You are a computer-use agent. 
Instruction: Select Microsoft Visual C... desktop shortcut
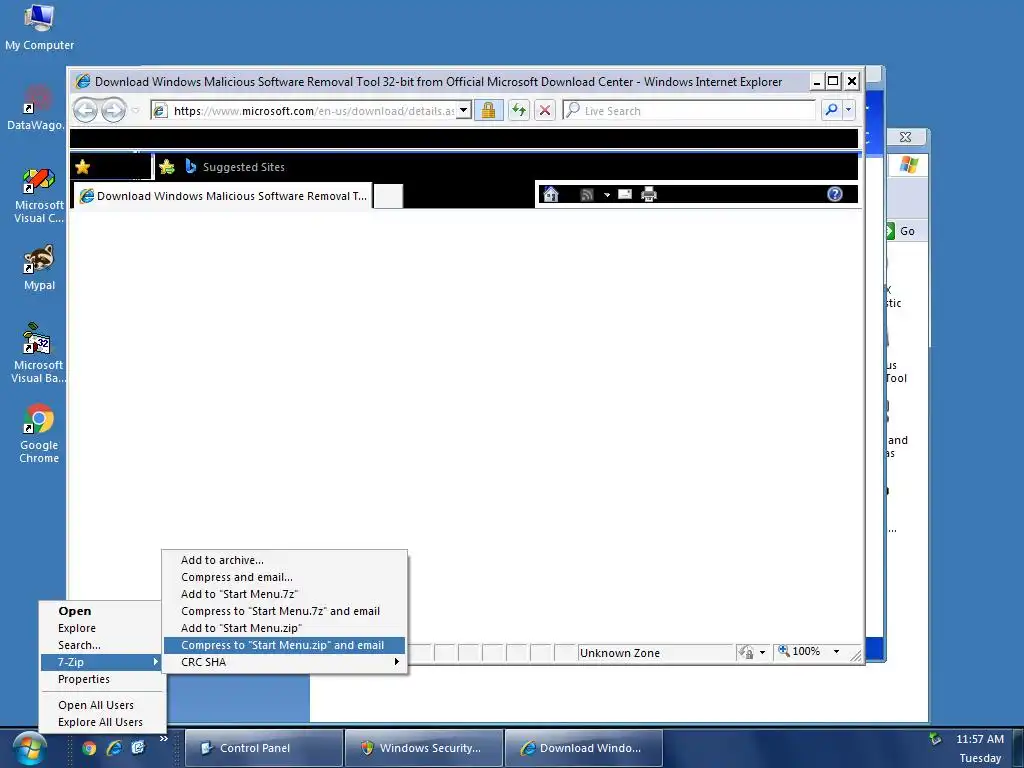pyautogui.click(x=38, y=196)
